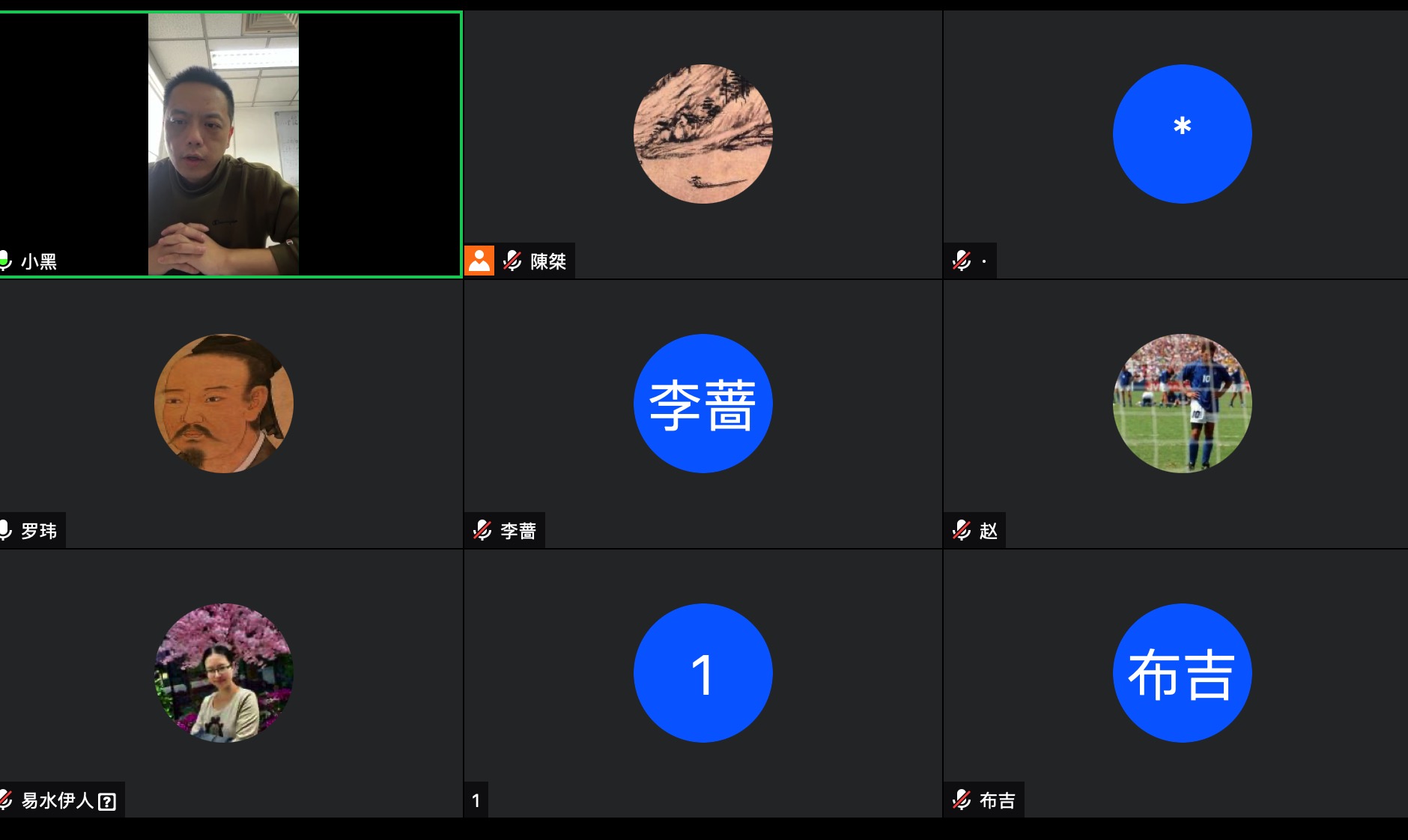
Task: Click the orange host icon beside 陳桀
Action: point(479,261)
